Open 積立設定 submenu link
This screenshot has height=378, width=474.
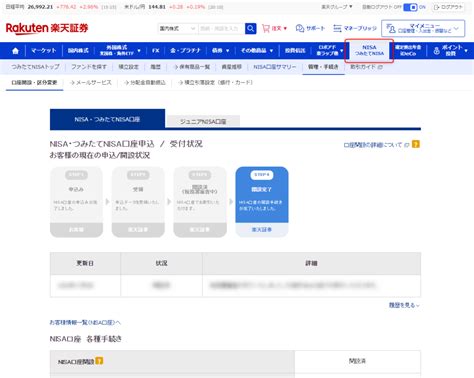(129, 67)
